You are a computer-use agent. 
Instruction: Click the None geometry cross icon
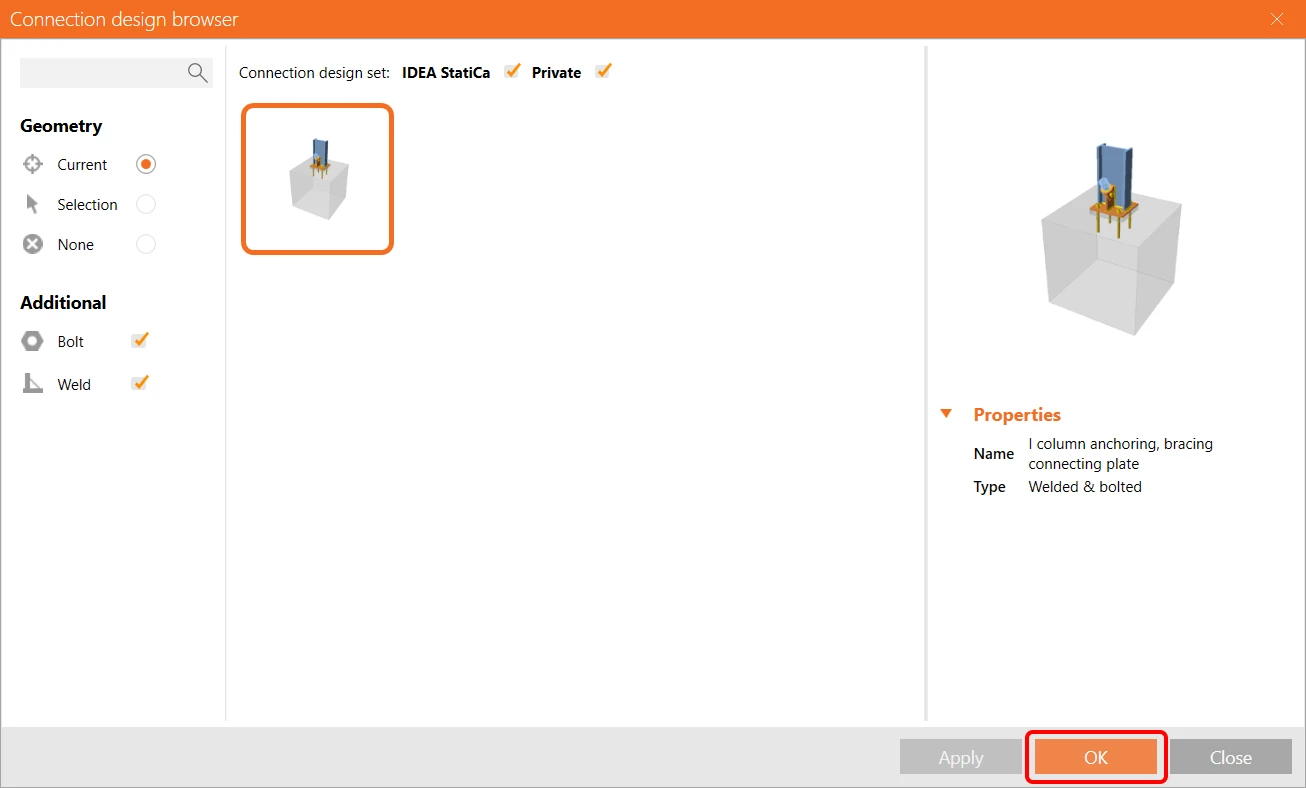coord(33,244)
